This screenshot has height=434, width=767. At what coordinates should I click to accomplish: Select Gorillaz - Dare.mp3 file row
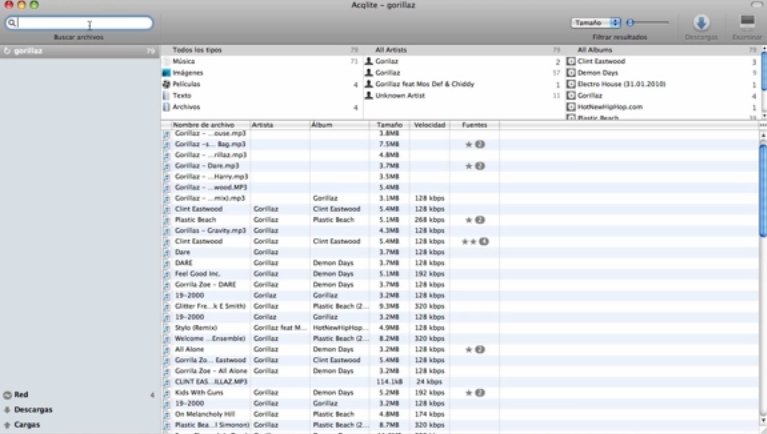(460, 166)
